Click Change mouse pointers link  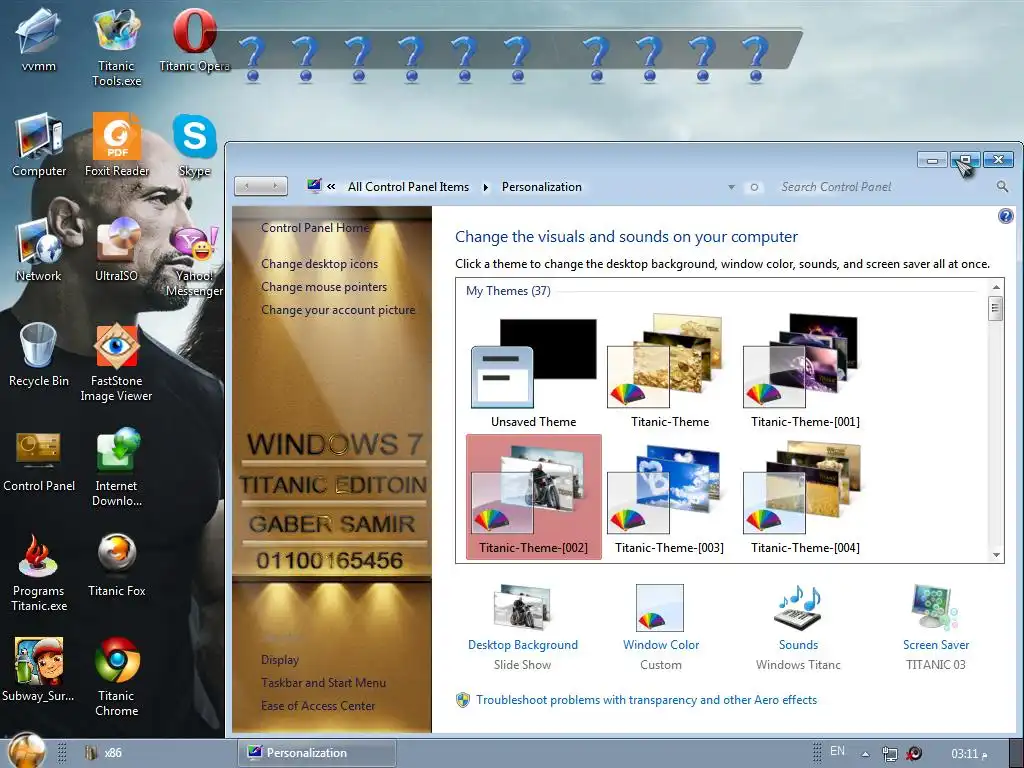coord(324,287)
